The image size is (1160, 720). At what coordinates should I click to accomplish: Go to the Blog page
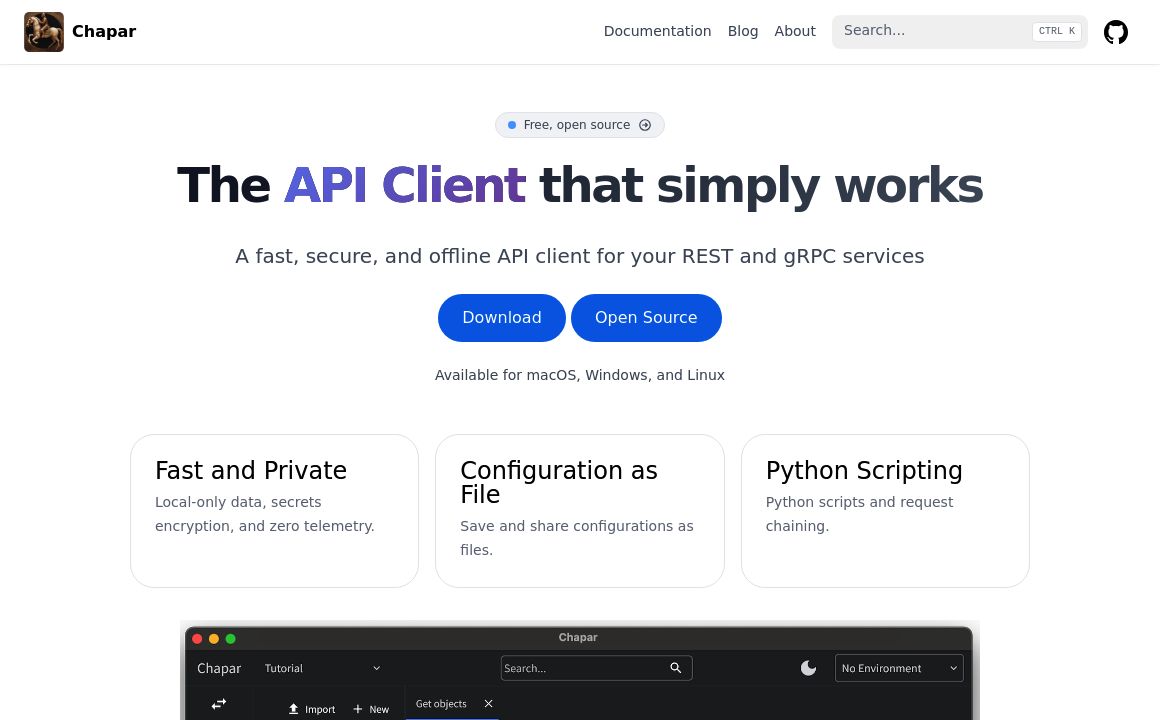[742, 31]
